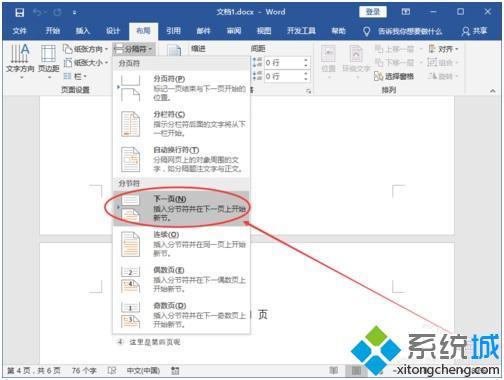Choose 下一页(N) section break option

pos(181,208)
